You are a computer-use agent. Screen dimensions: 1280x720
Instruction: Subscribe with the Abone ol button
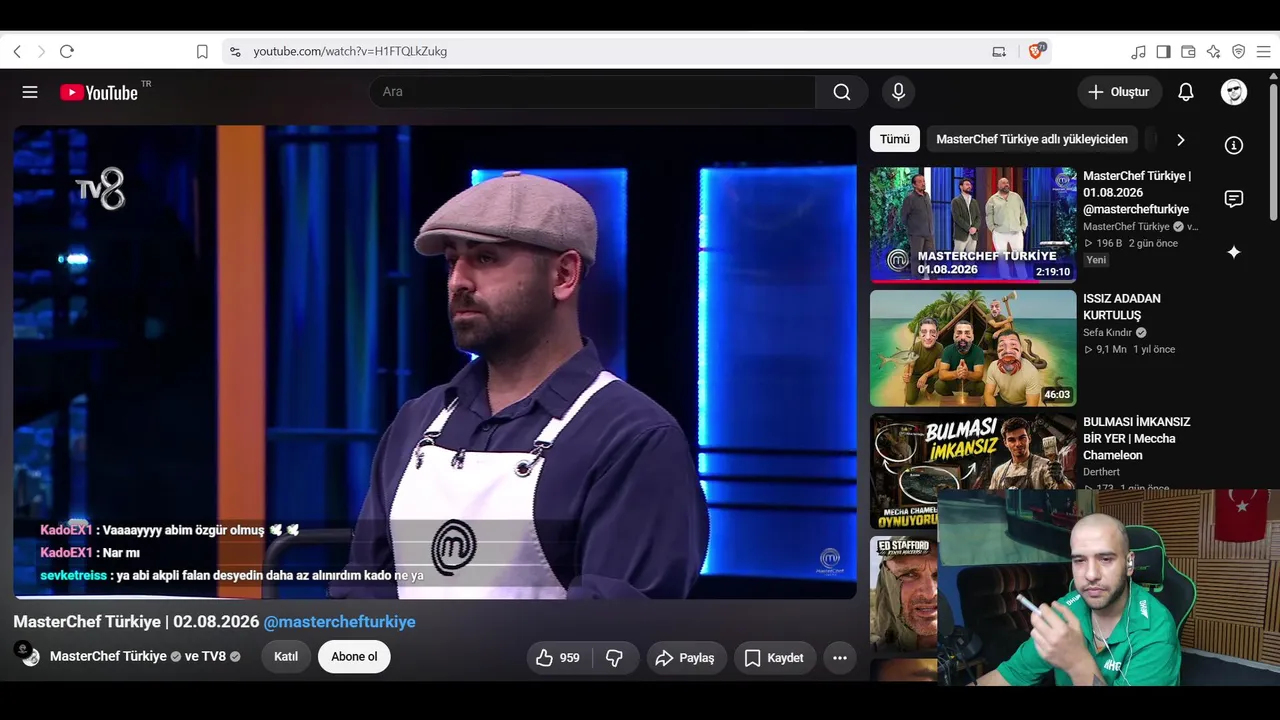[354, 657]
